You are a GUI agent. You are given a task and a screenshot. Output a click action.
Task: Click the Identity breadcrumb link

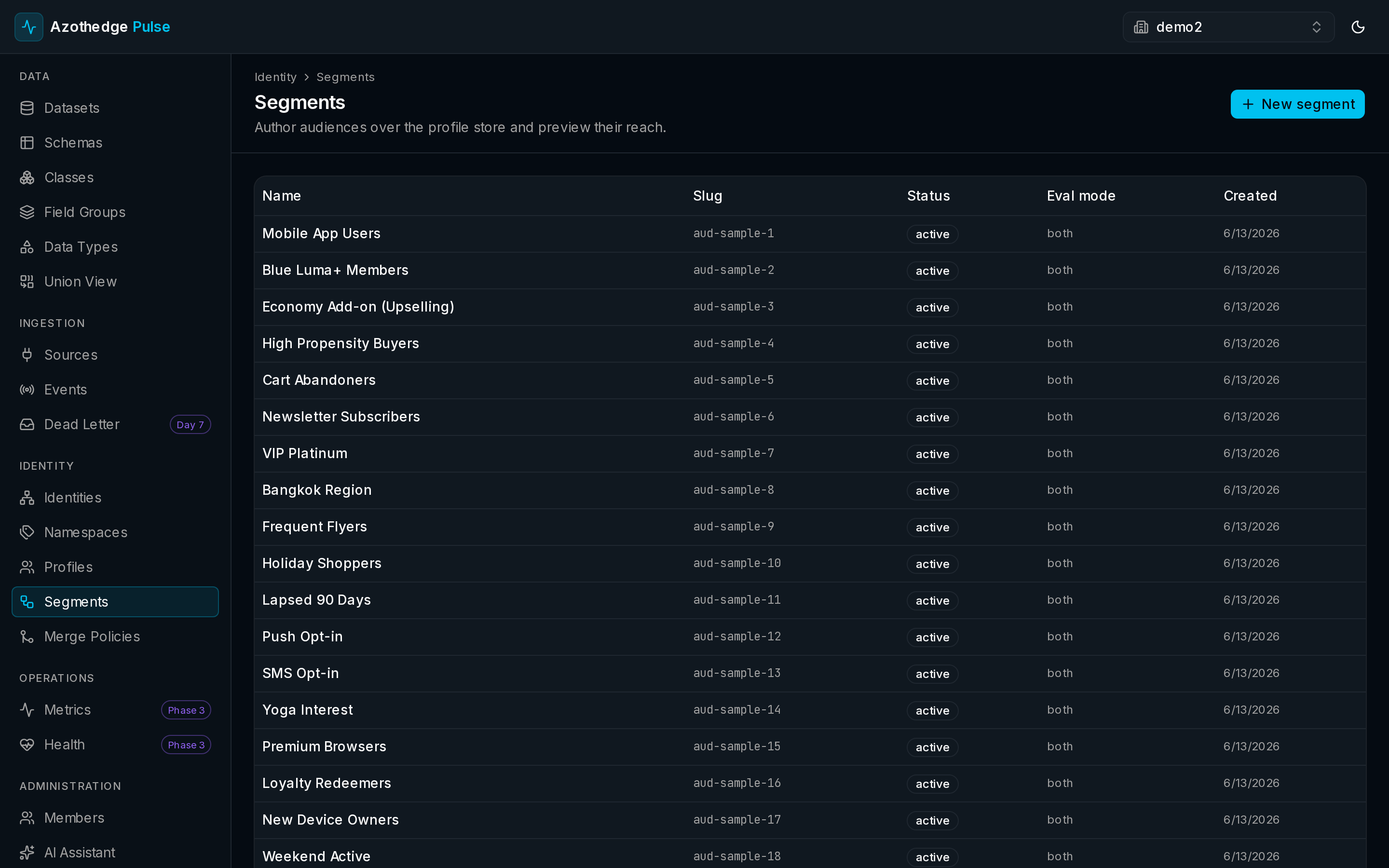275,77
